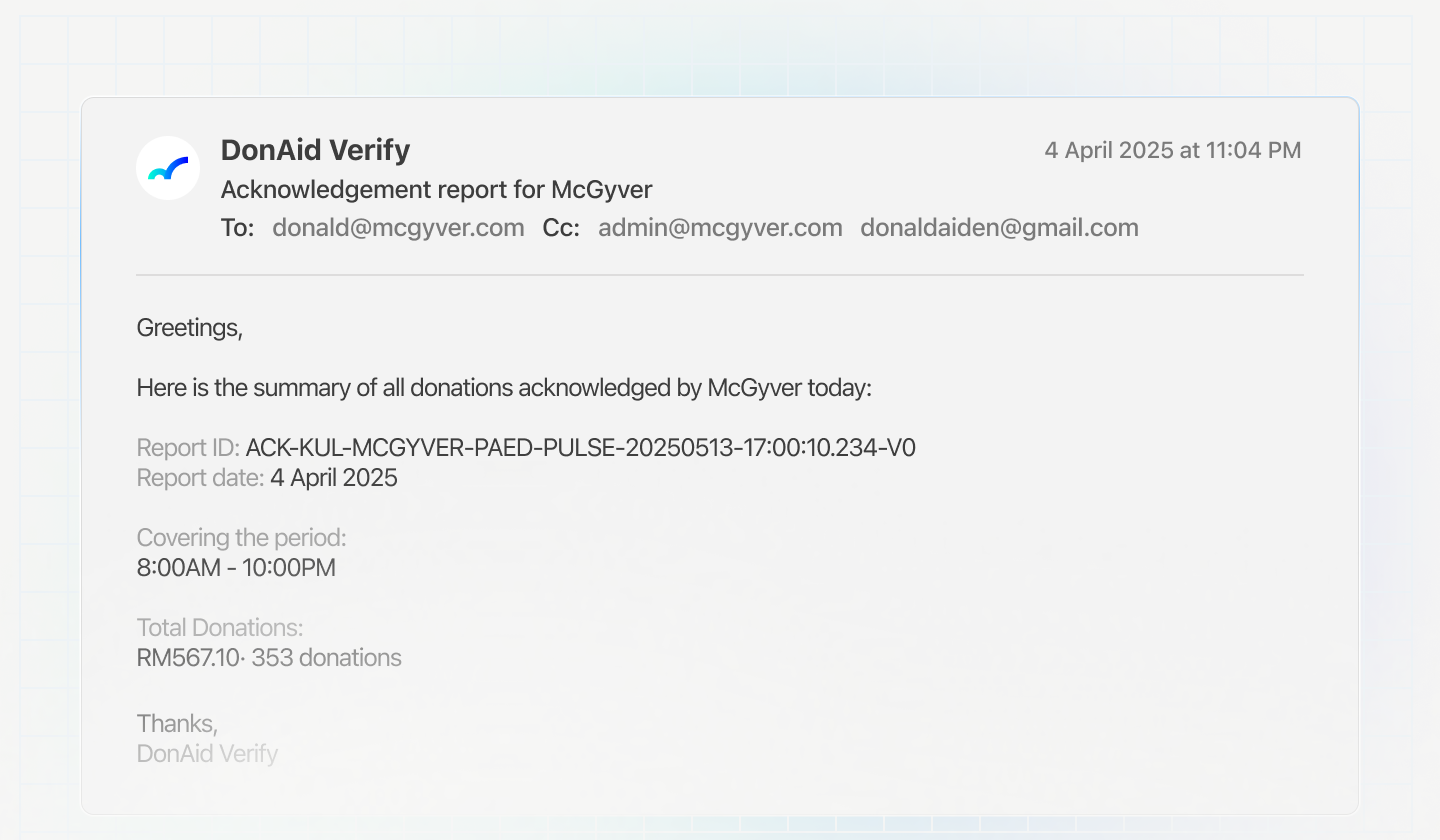Click the Greetings line in email body
Viewport: 1440px width, 840px height.
point(189,328)
